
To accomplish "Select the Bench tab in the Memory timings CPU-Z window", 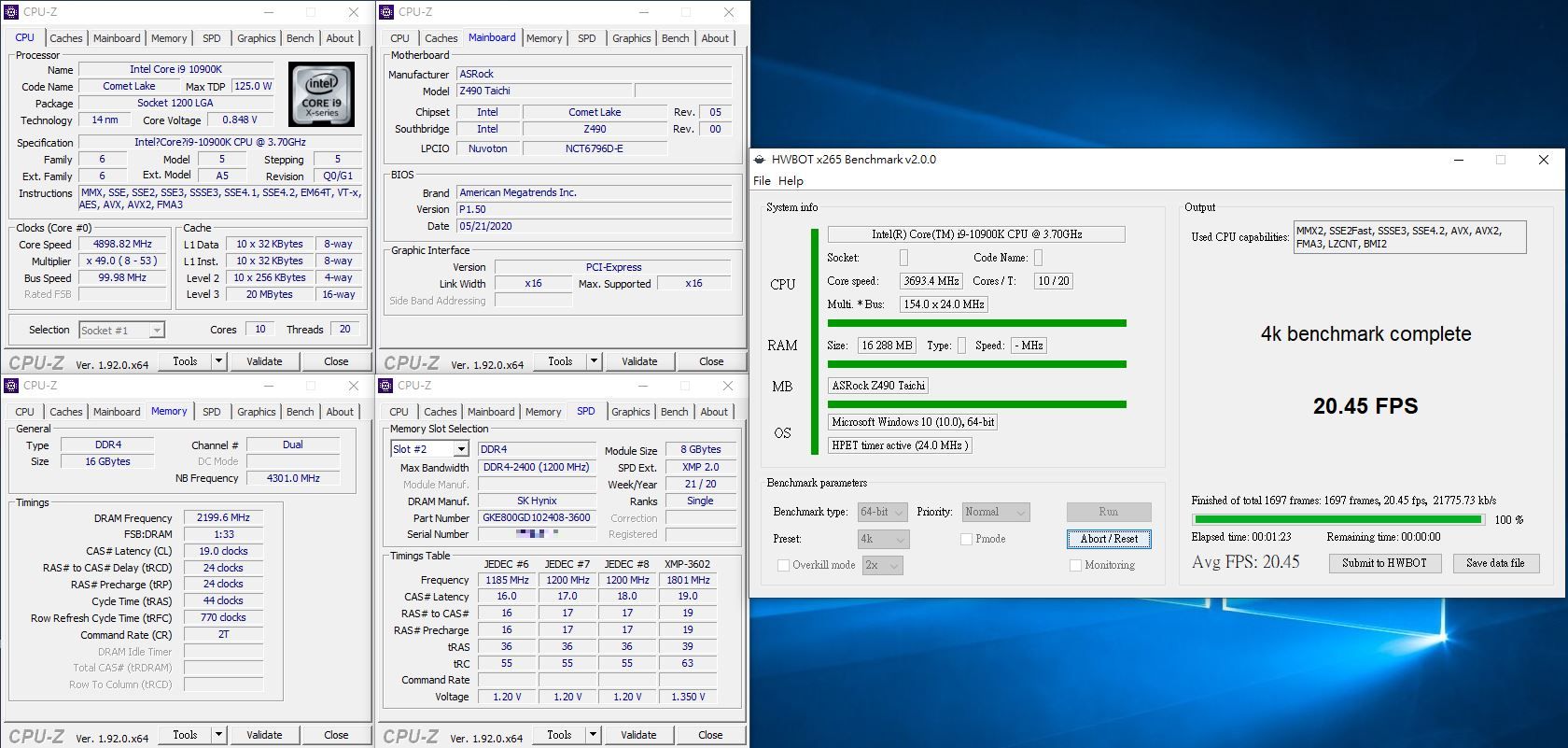I will click(x=301, y=412).
